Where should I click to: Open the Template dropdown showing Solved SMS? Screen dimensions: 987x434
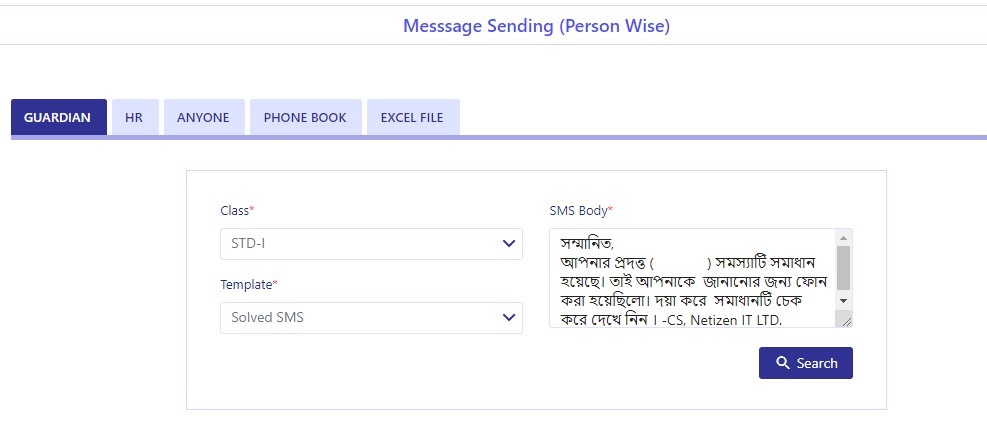(371, 318)
